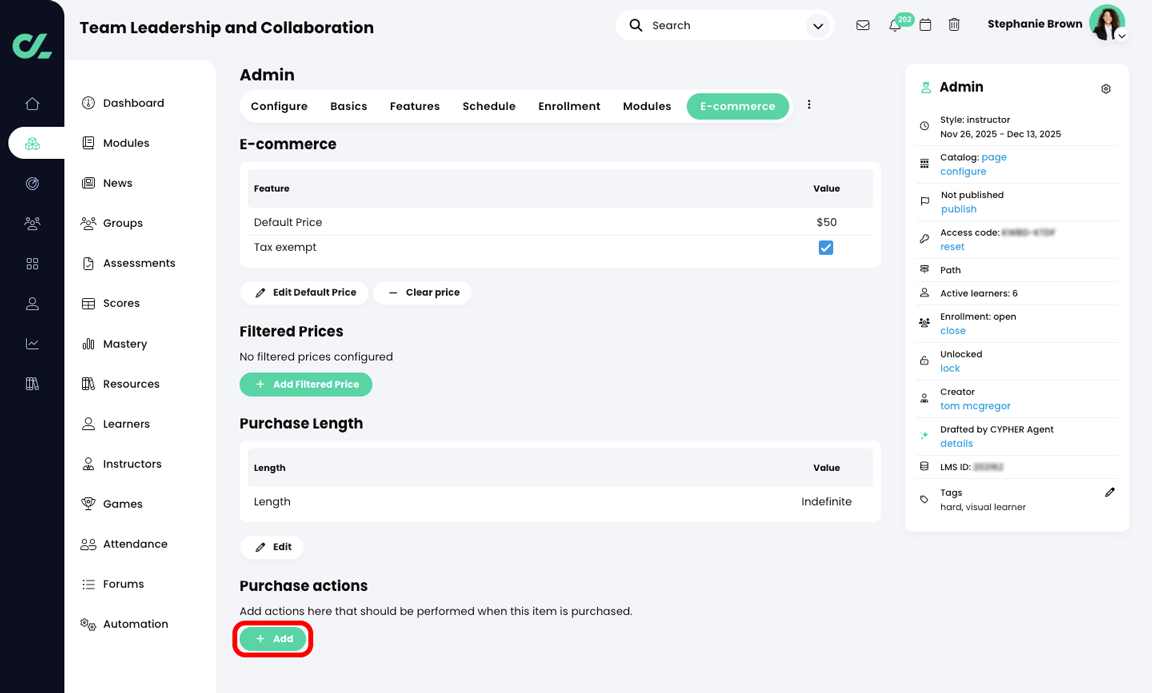Switch to the Schedule tab
Screen dimensions: 1152x693
tap(489, 105)
